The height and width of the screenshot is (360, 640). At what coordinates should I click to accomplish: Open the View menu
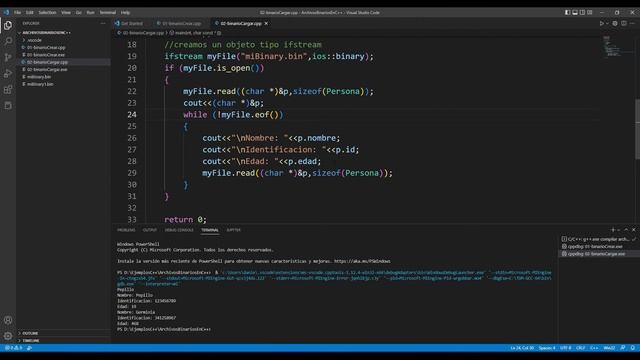click(66, 12)
